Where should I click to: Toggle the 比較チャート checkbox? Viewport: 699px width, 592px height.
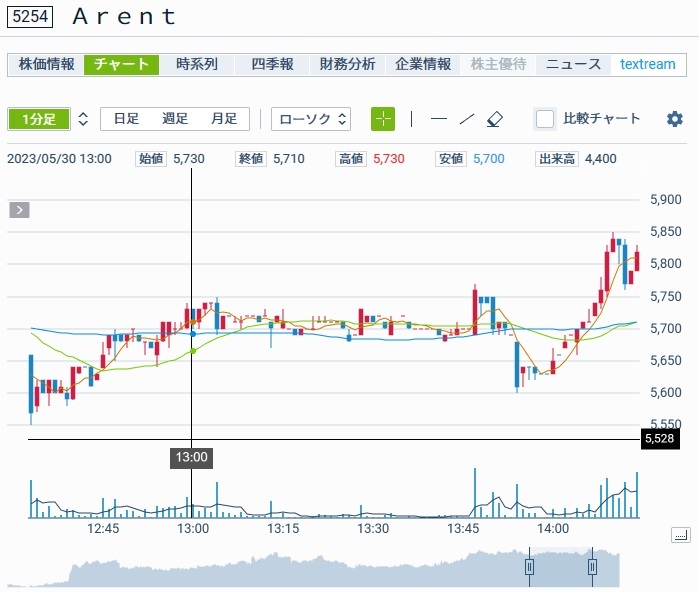pos(545,119)
